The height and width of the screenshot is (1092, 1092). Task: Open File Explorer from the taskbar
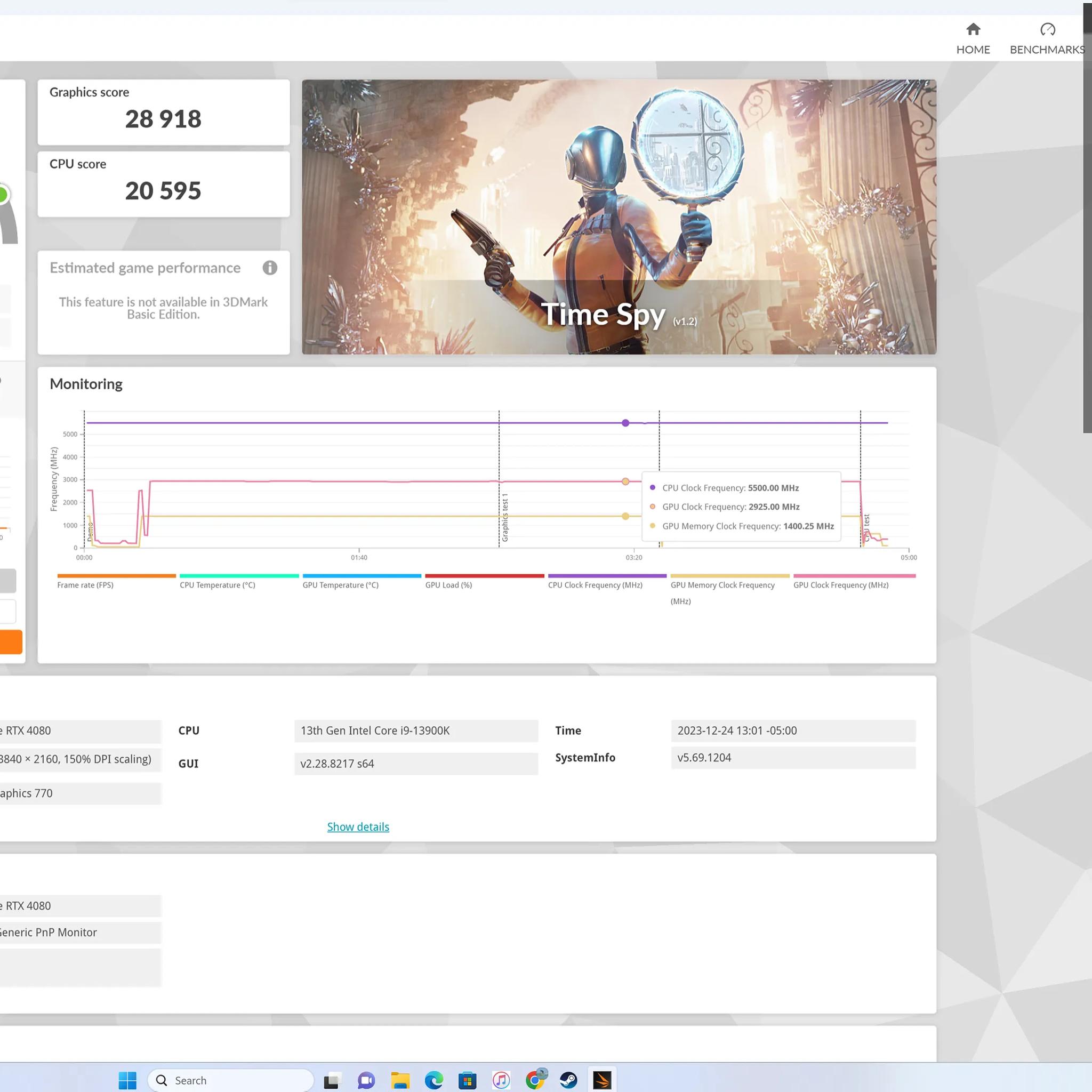point(400,1080)
